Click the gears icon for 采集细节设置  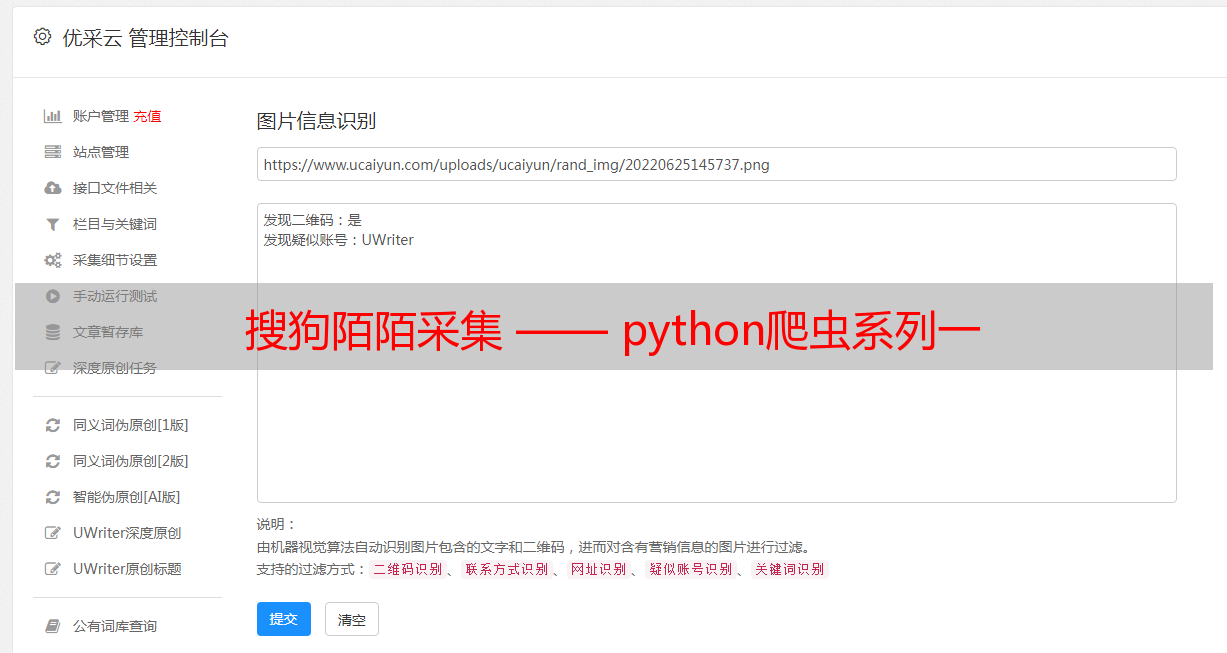tap(53, 260)
